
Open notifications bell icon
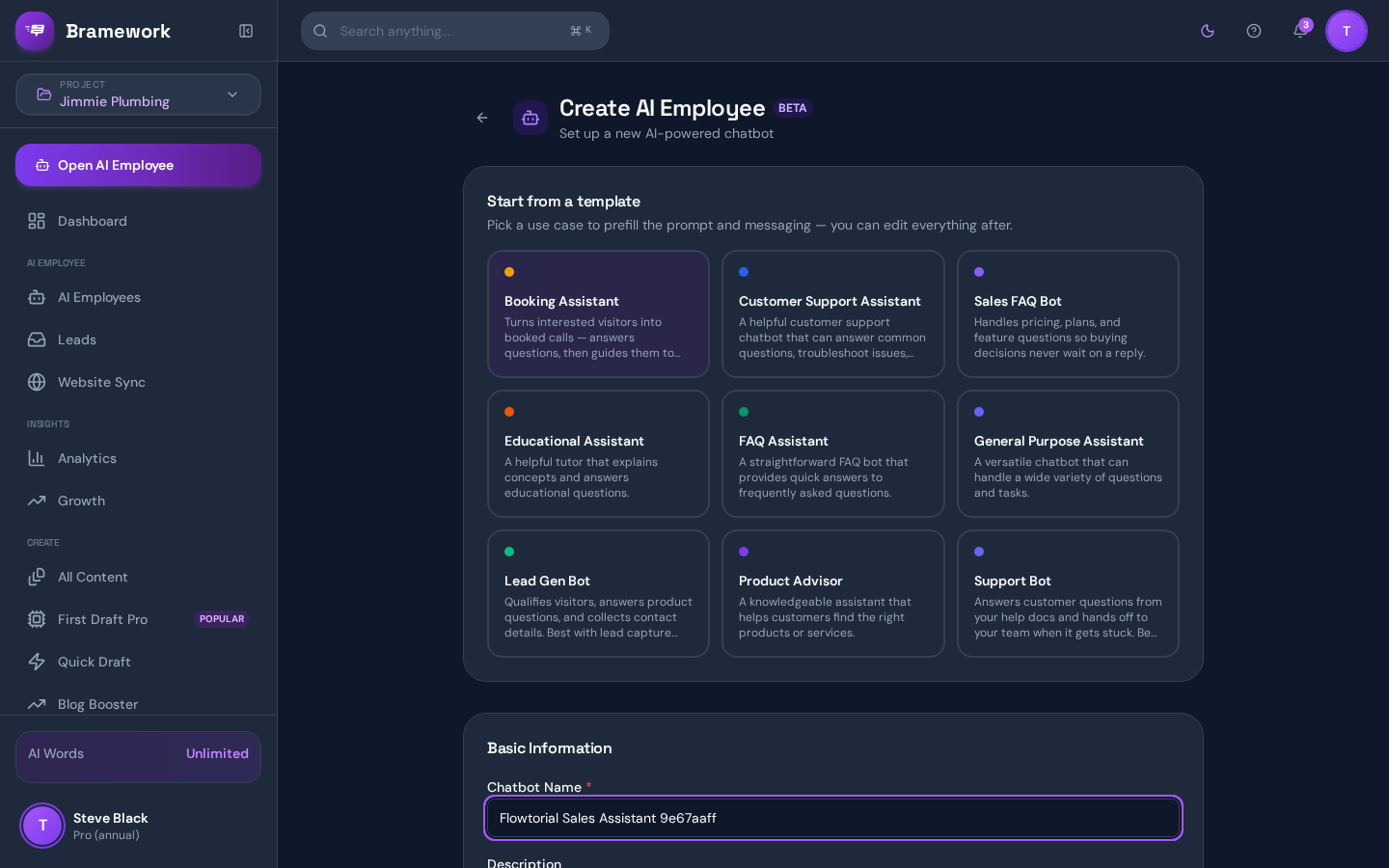1300,31
